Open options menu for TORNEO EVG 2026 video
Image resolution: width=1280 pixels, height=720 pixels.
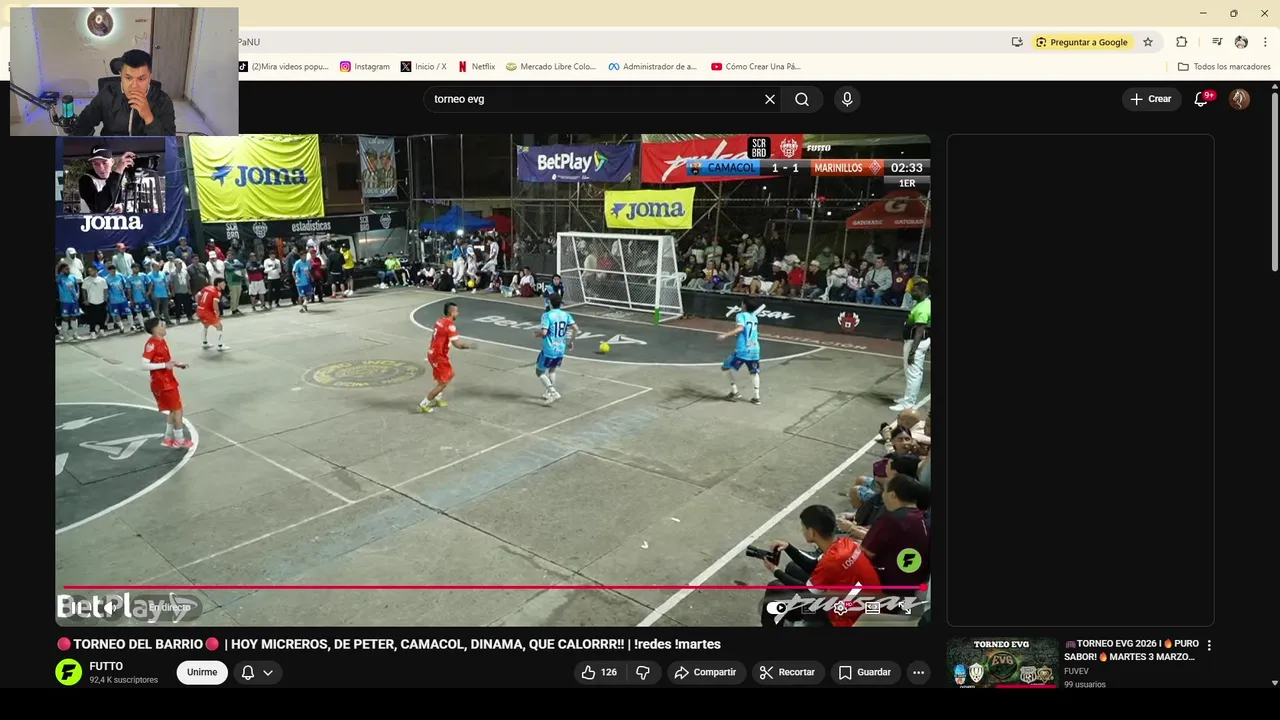(x=1209, y=645)
